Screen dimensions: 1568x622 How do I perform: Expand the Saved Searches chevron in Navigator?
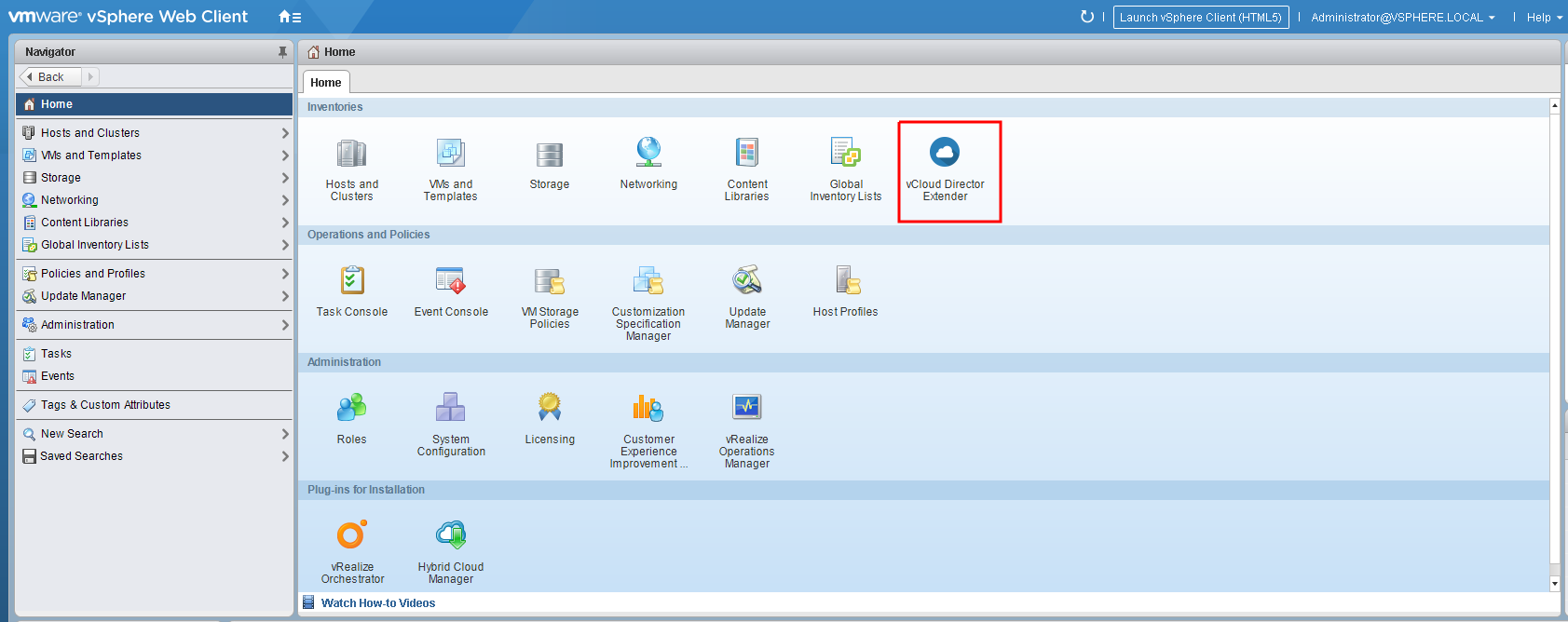pos(285,456)
